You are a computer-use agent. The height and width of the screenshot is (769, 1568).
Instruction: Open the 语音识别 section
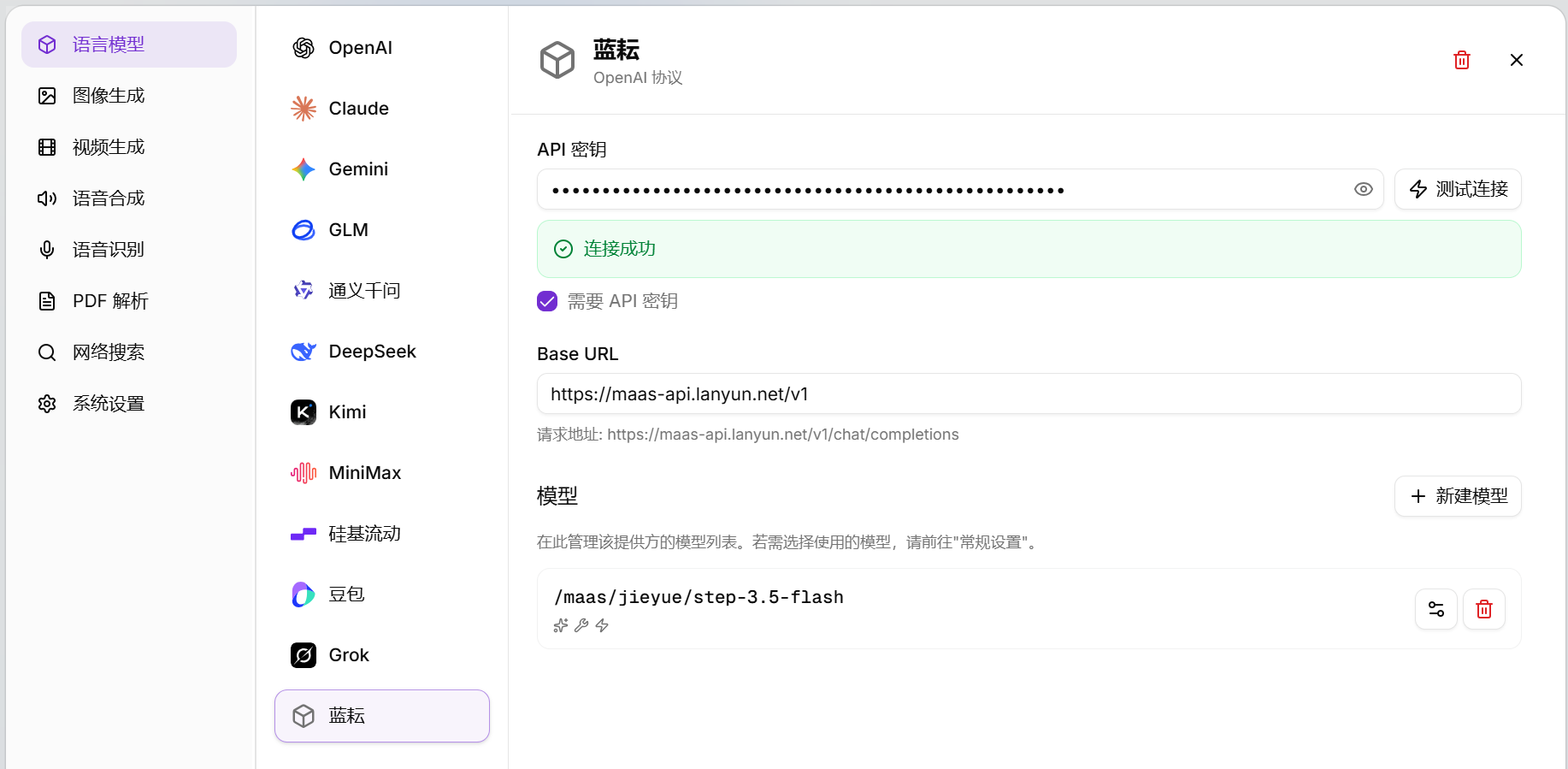coord(129,250)
